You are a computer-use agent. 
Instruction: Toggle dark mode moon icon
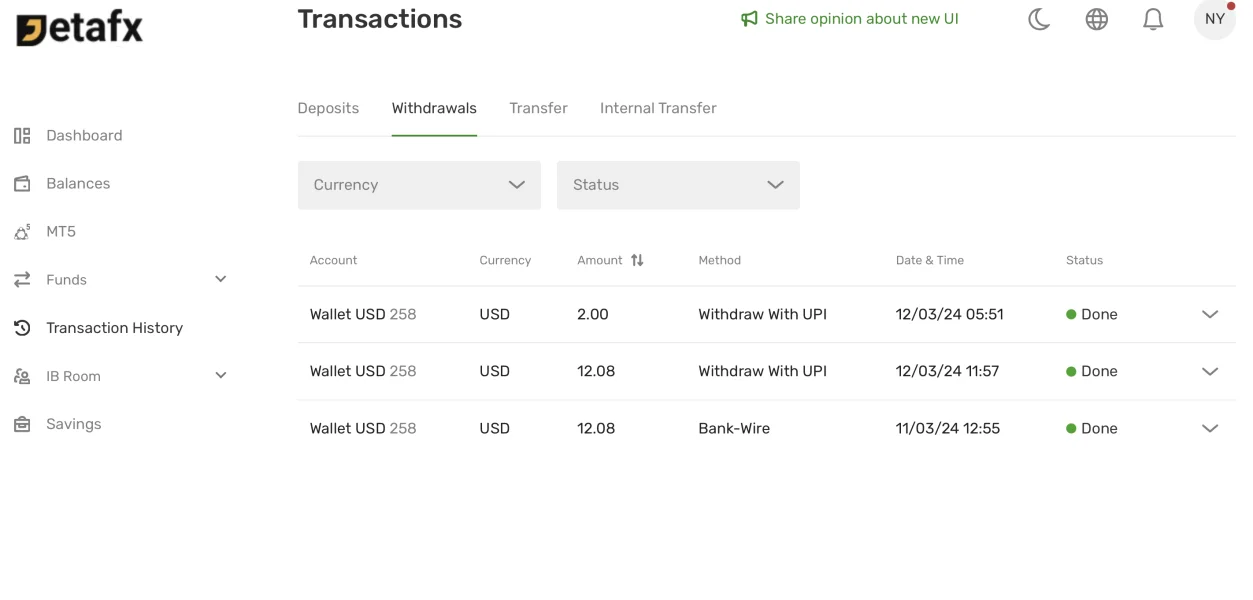pos(1039,19)
